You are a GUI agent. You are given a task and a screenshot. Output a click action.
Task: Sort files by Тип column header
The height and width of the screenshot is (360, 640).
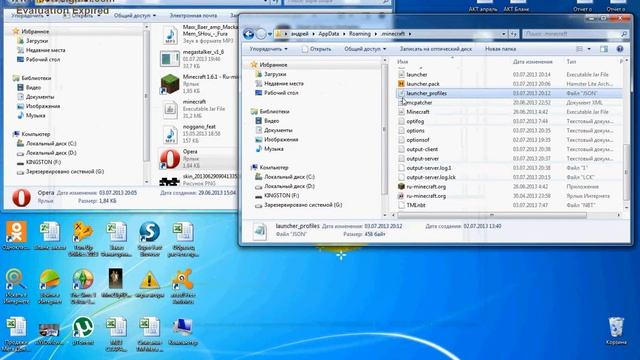[x=571, y=62]
